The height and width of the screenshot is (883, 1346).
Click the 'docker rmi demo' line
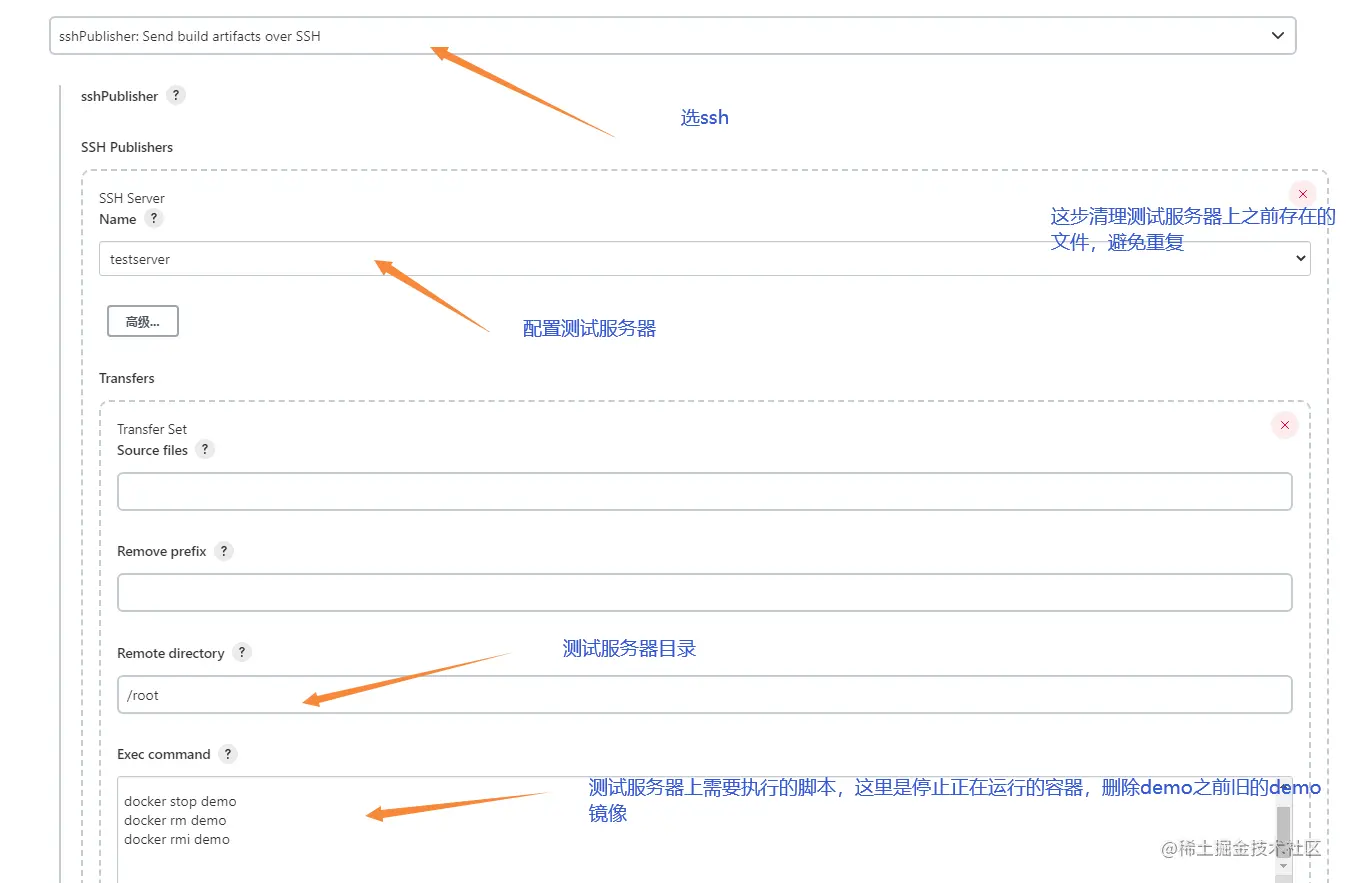177,839
